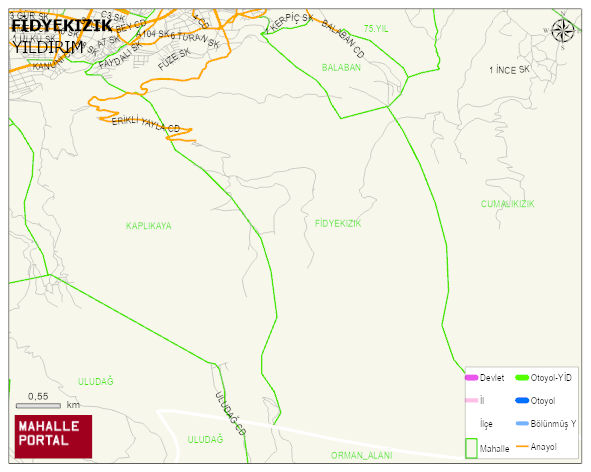Click the İlçe legend text

tap(486, 424)
